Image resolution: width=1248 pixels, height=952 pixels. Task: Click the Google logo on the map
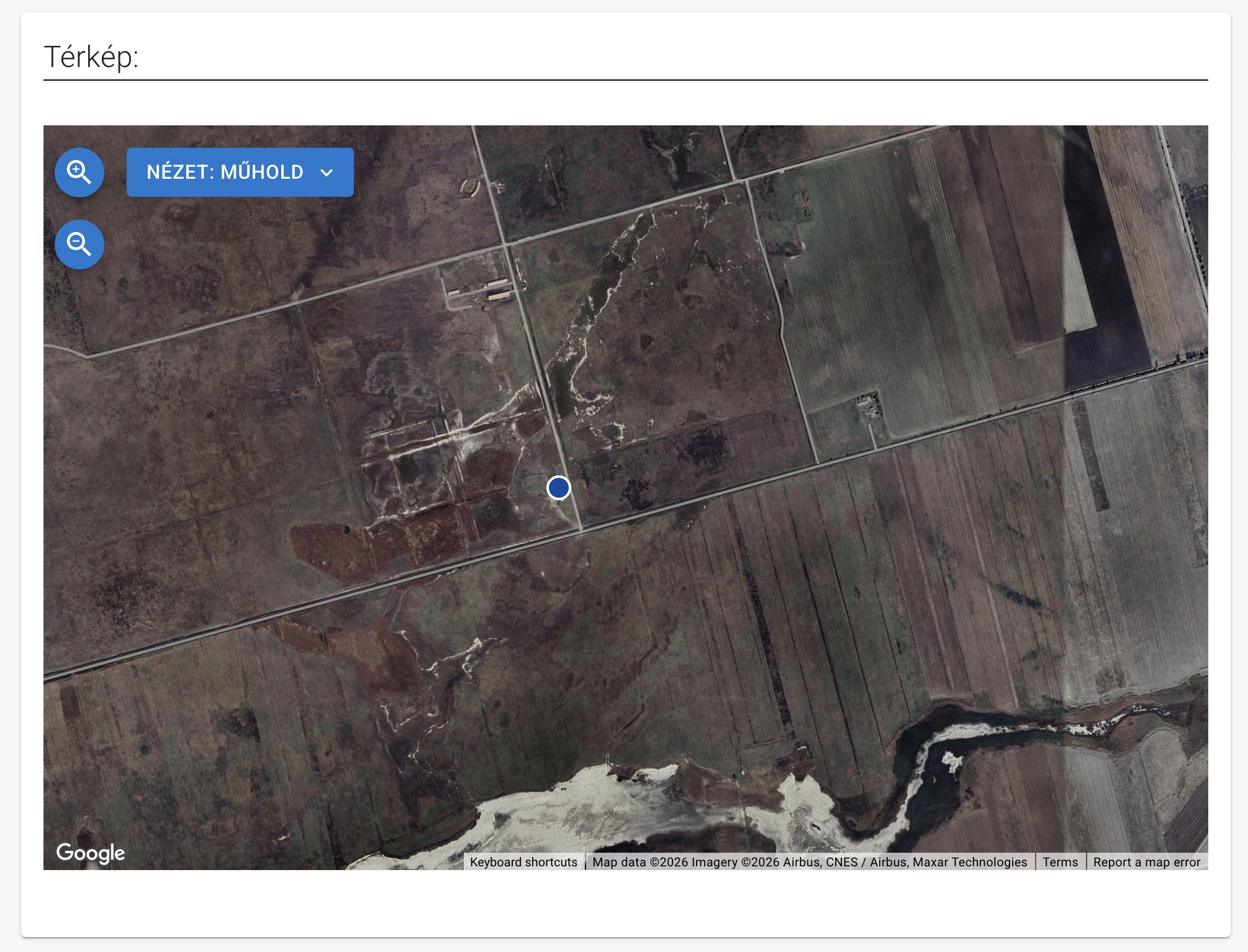tap(91, 853)
